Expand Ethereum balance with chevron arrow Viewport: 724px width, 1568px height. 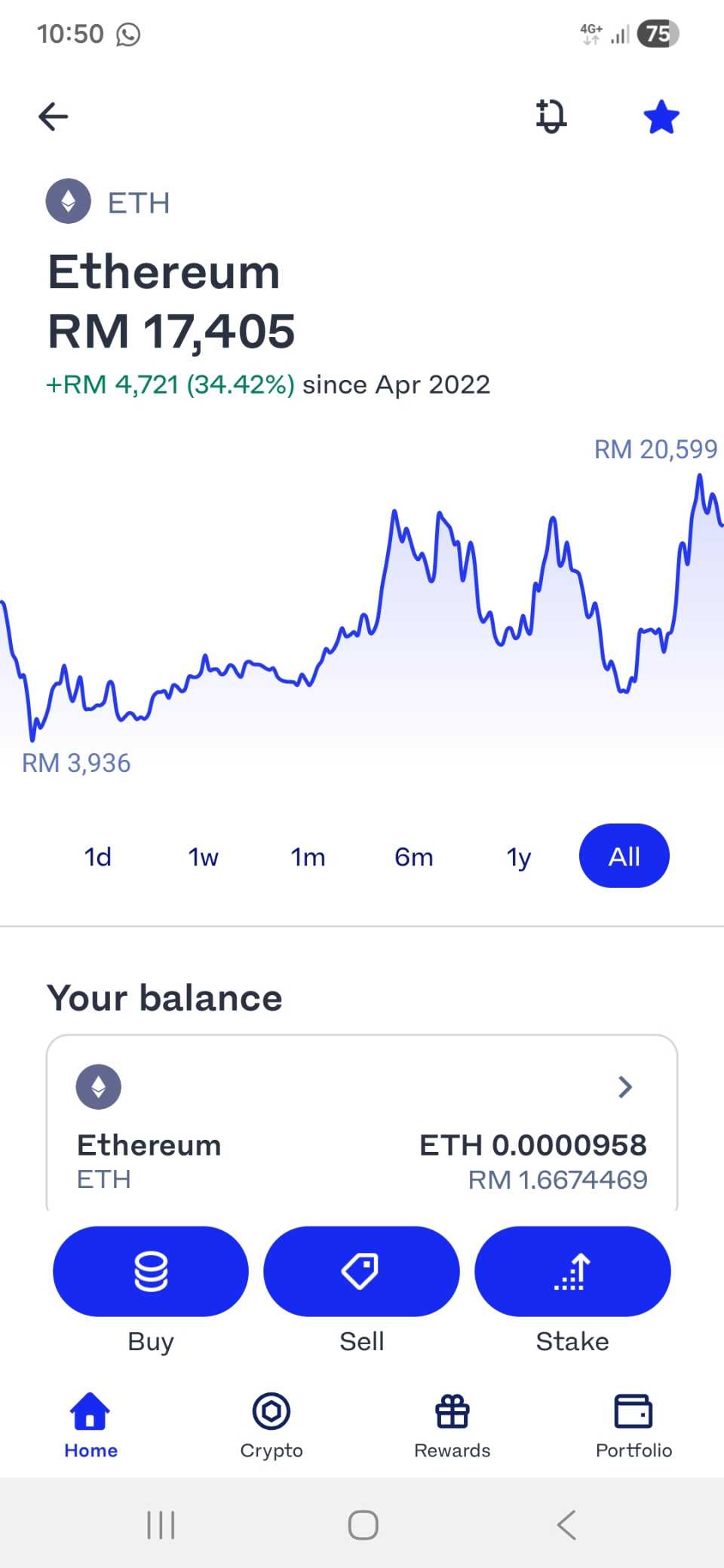(624, 1087)
